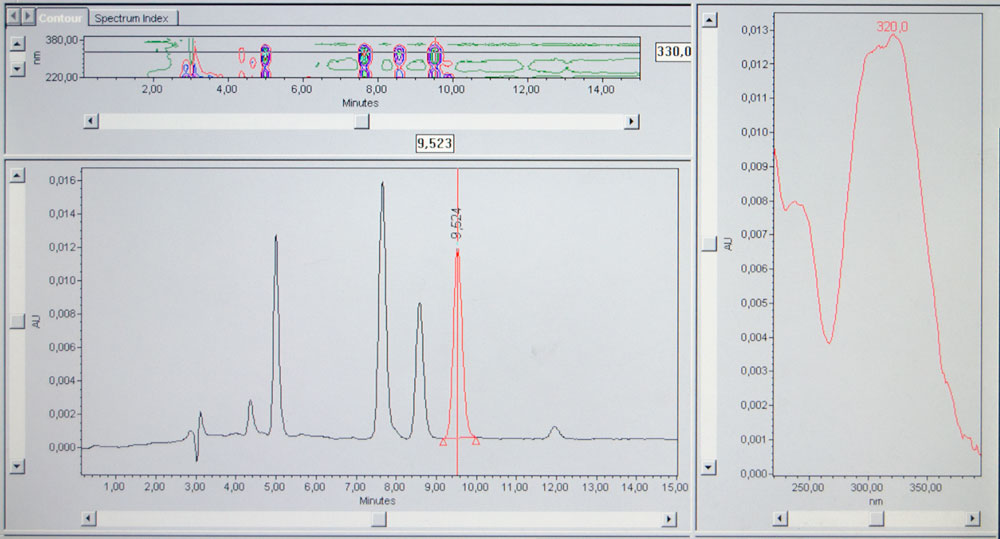The image size is (1000, 539).
Task: Click chromatogram vertical scrollbar down arrow
Action: pos(17,466)
